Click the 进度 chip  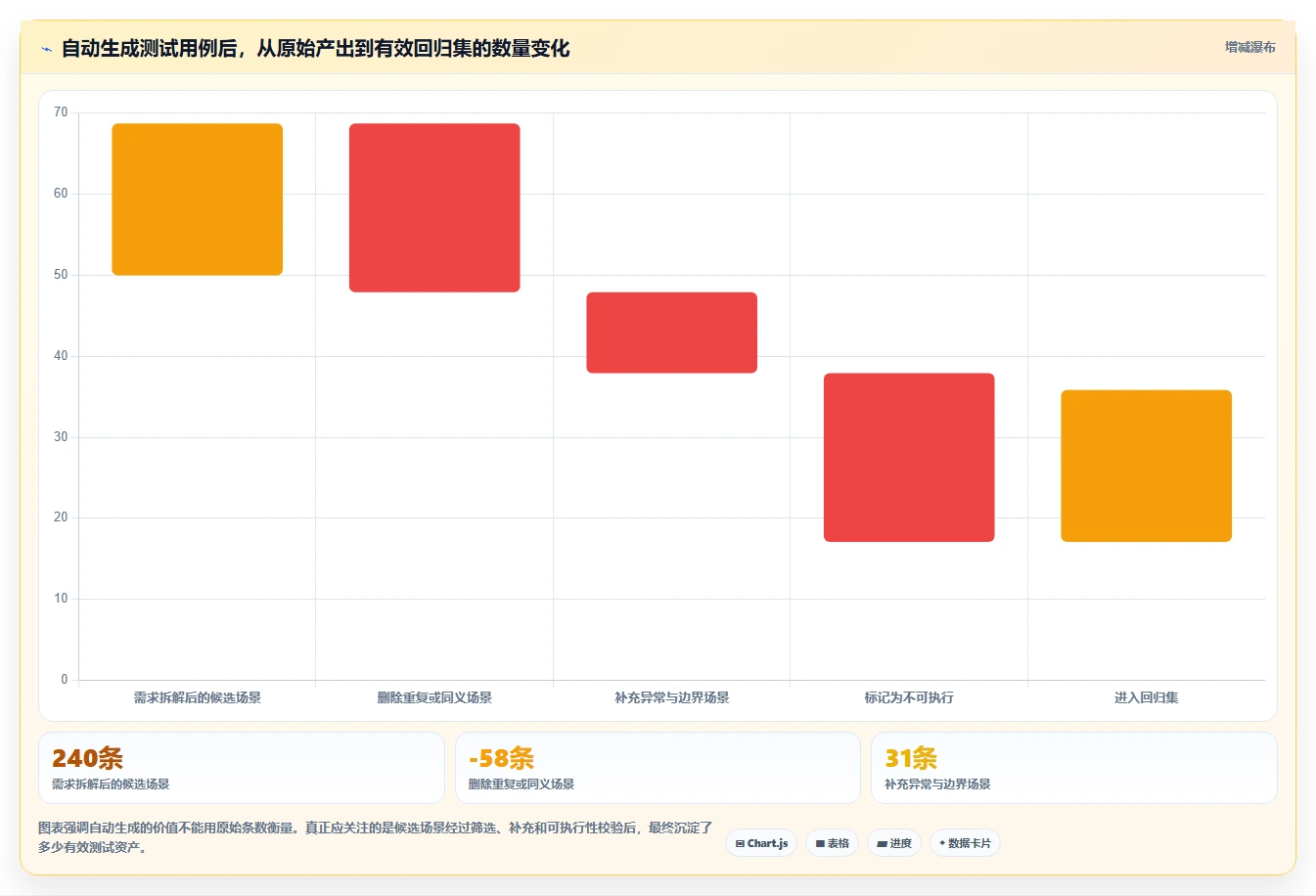(x=894, y=843)
